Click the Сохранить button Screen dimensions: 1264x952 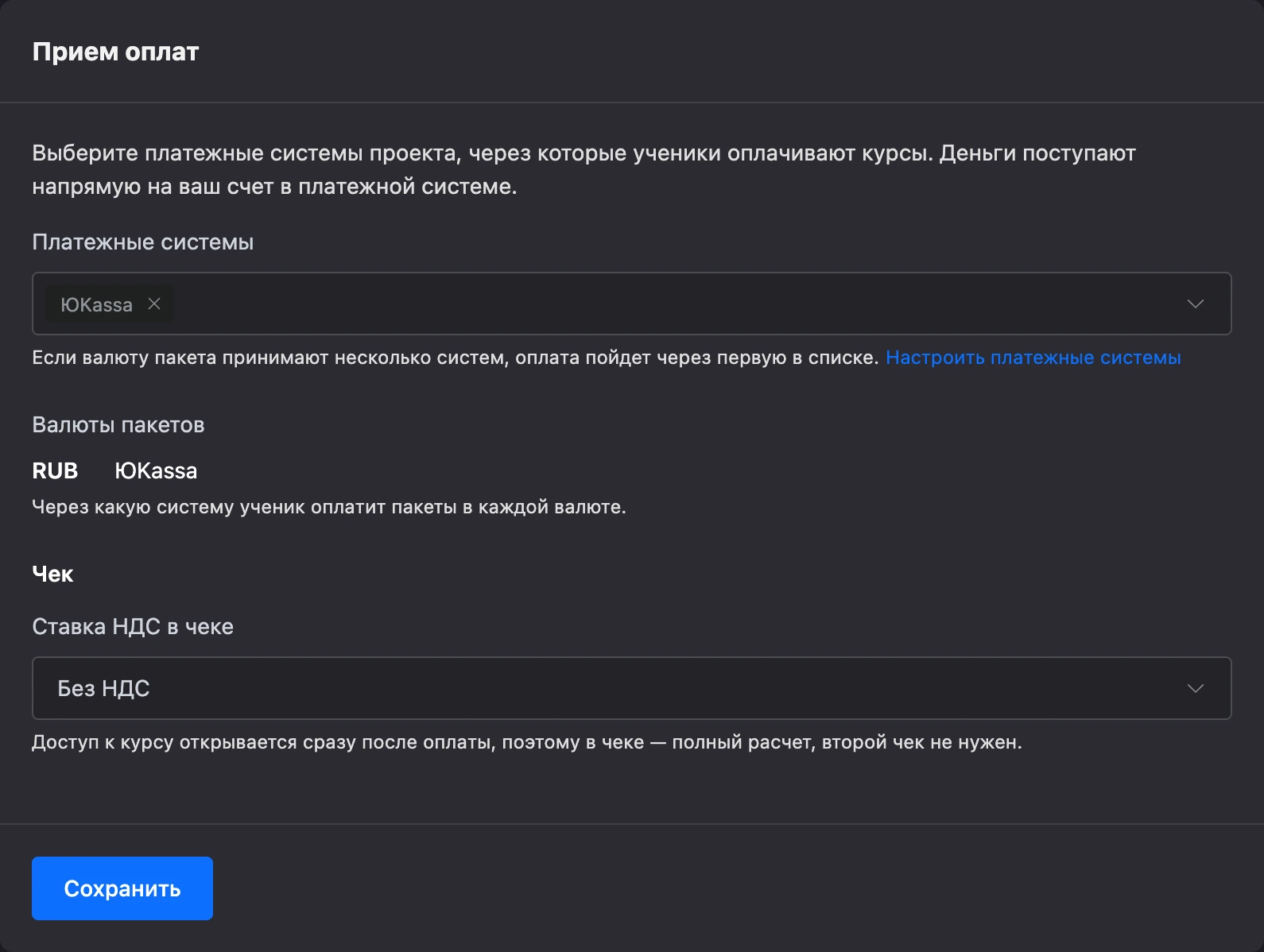click(122, 888)
